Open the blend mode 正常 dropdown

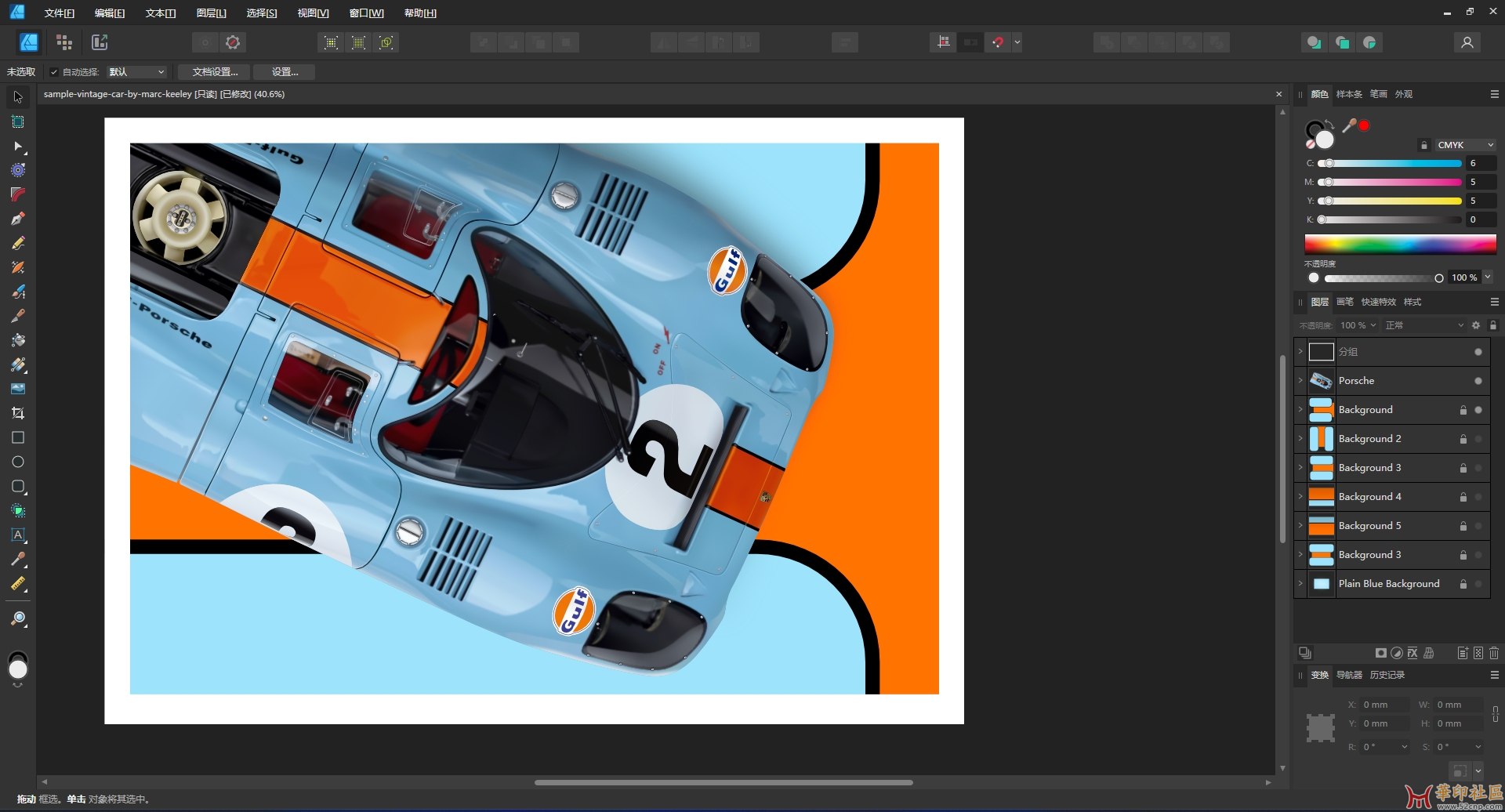point(1423,325)
